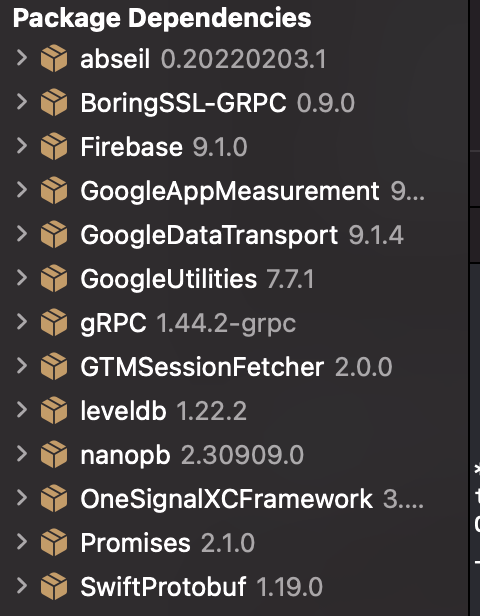Click leveldb version 1.22.2

click(211, 411)
